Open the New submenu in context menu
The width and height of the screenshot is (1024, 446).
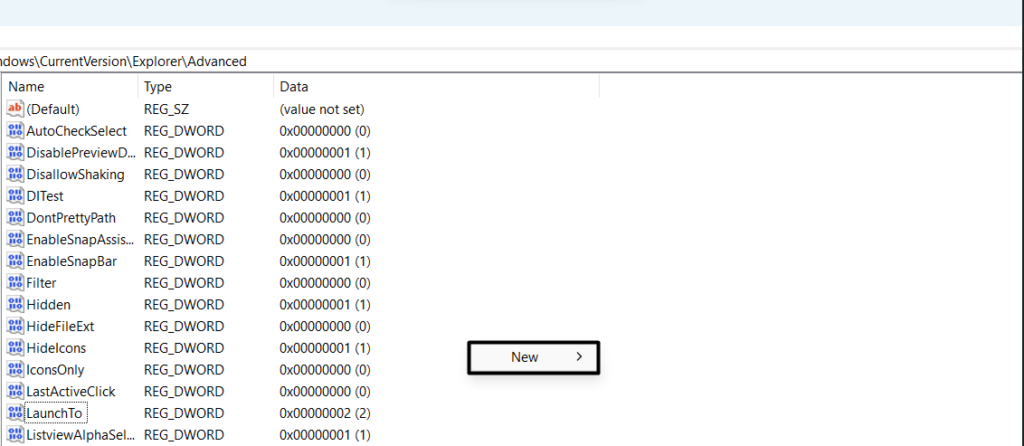pos(525,357)
